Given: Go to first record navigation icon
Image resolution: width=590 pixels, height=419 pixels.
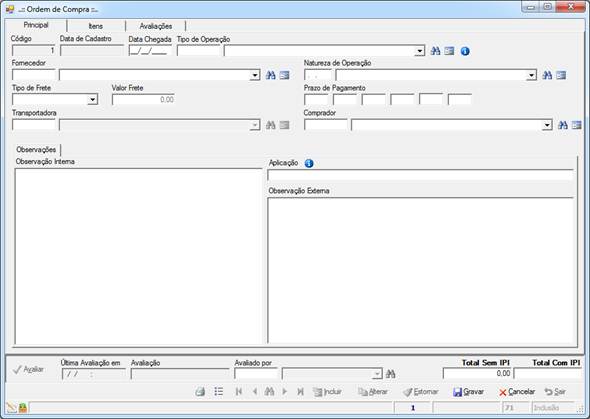Looking at the screenshot, I should 239,392.
